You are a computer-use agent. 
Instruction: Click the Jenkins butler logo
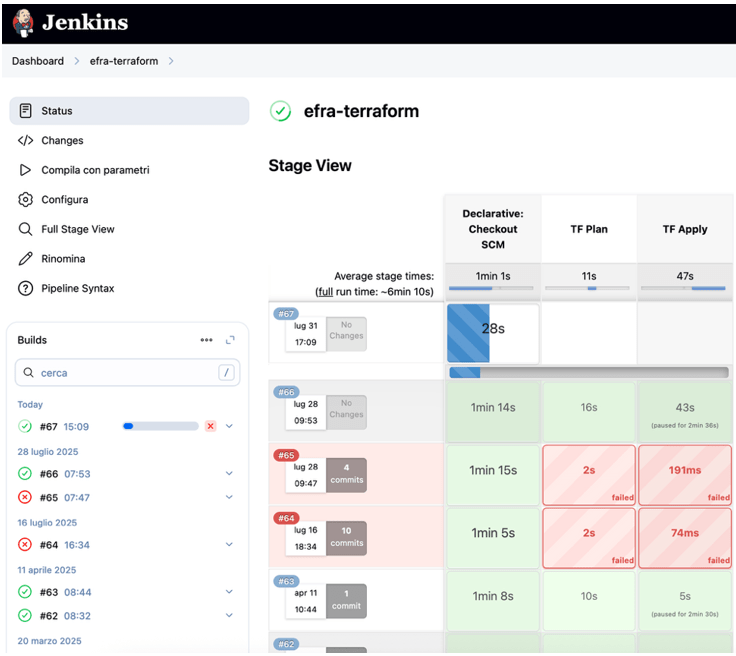[25, 21]
